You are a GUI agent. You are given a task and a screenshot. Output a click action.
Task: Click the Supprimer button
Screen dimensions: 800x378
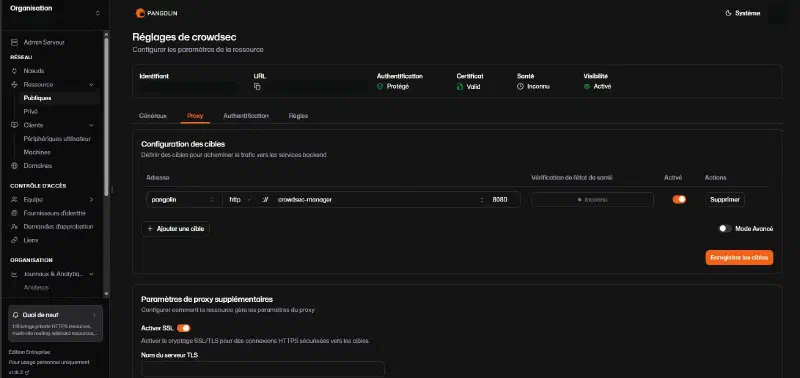724,199
